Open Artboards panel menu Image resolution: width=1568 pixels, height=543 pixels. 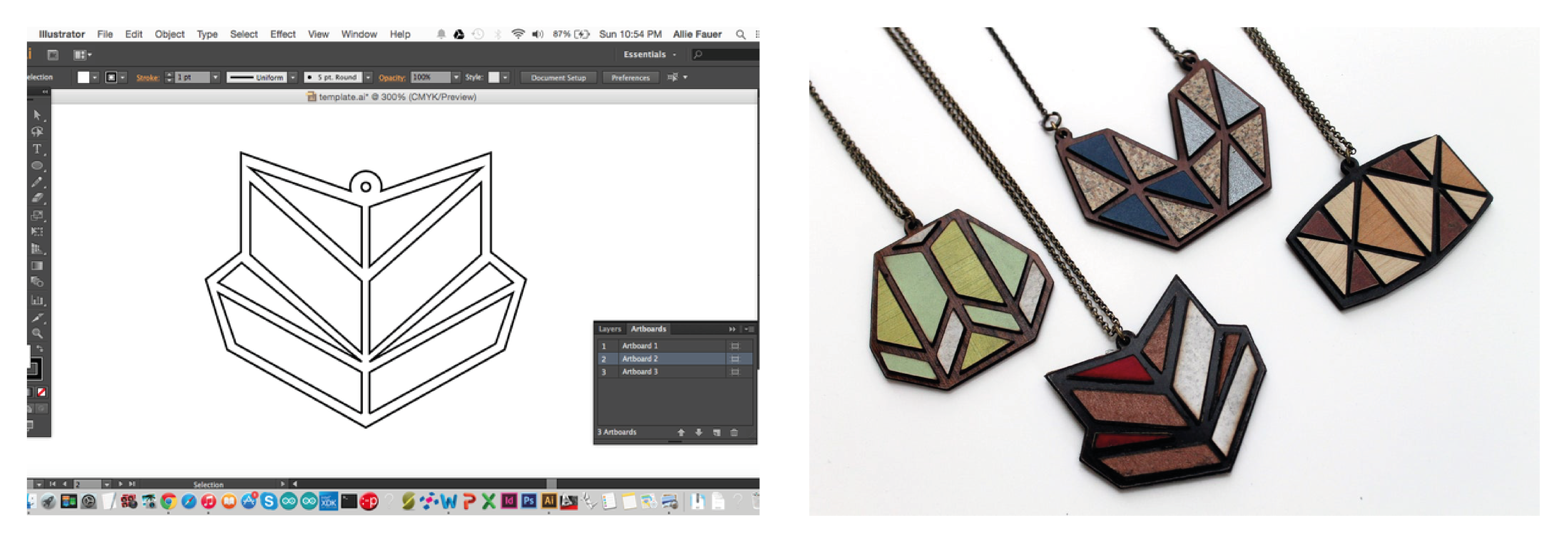(749, 329)
